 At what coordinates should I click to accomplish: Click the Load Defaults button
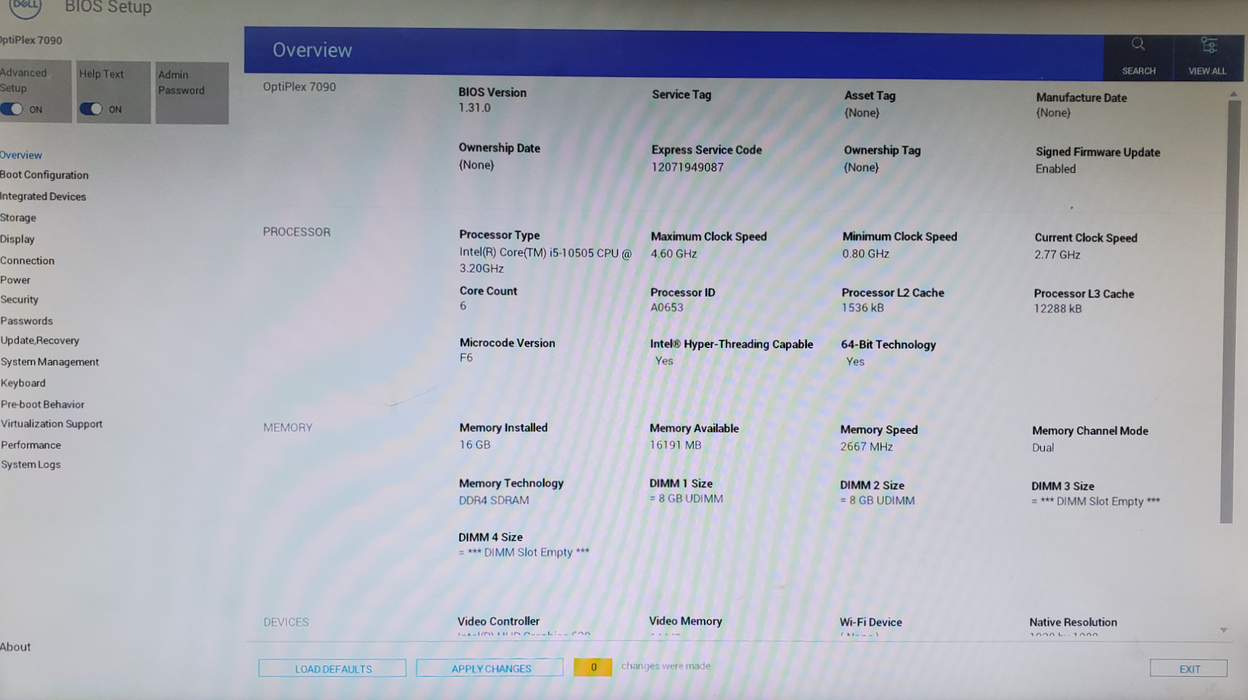(x=332, y=668)
